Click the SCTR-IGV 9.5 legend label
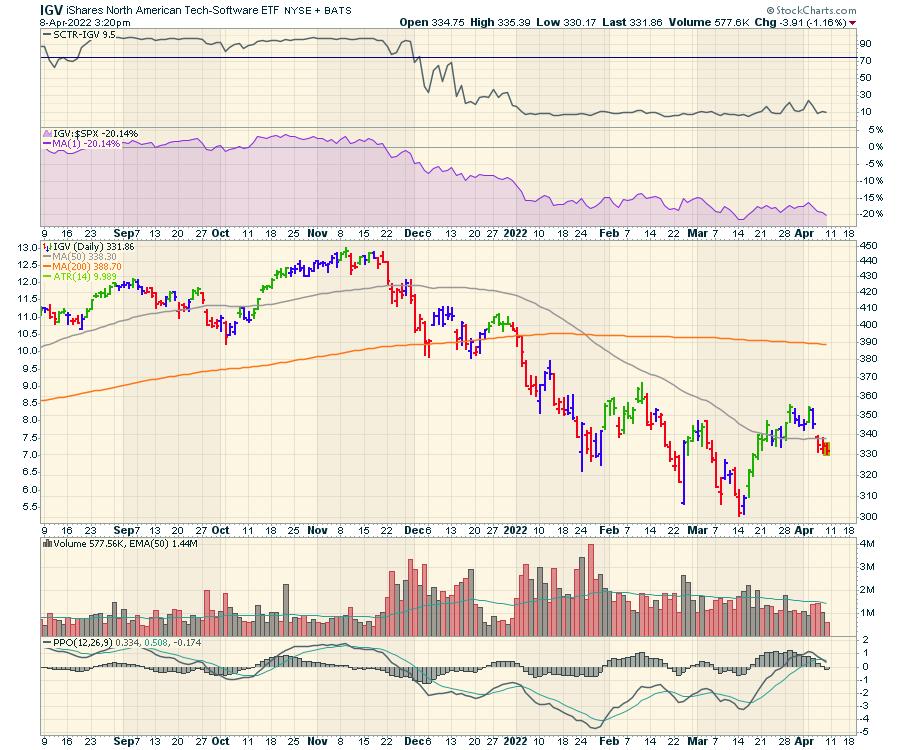900x750 pixels. [84, 34]
